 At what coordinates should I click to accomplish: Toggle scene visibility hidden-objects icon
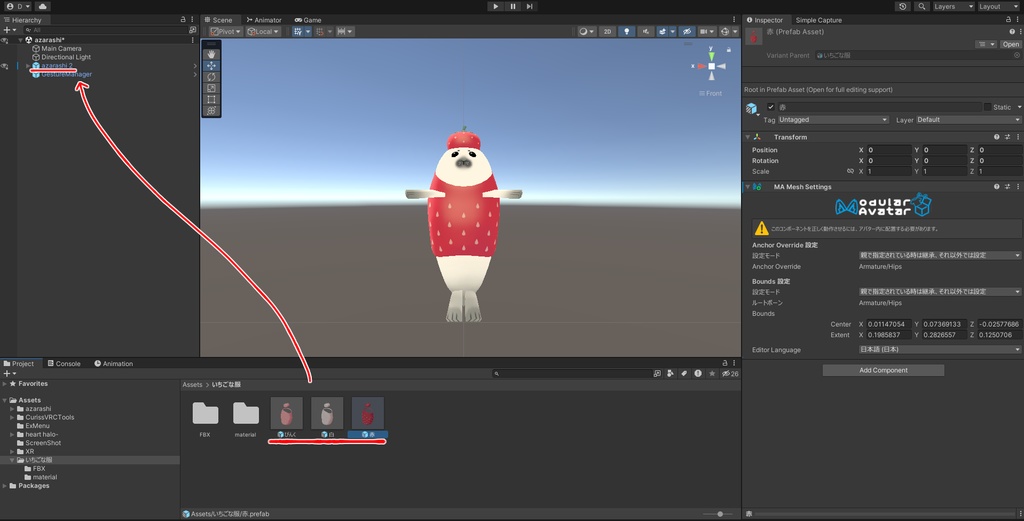click(x=686, y=31)
